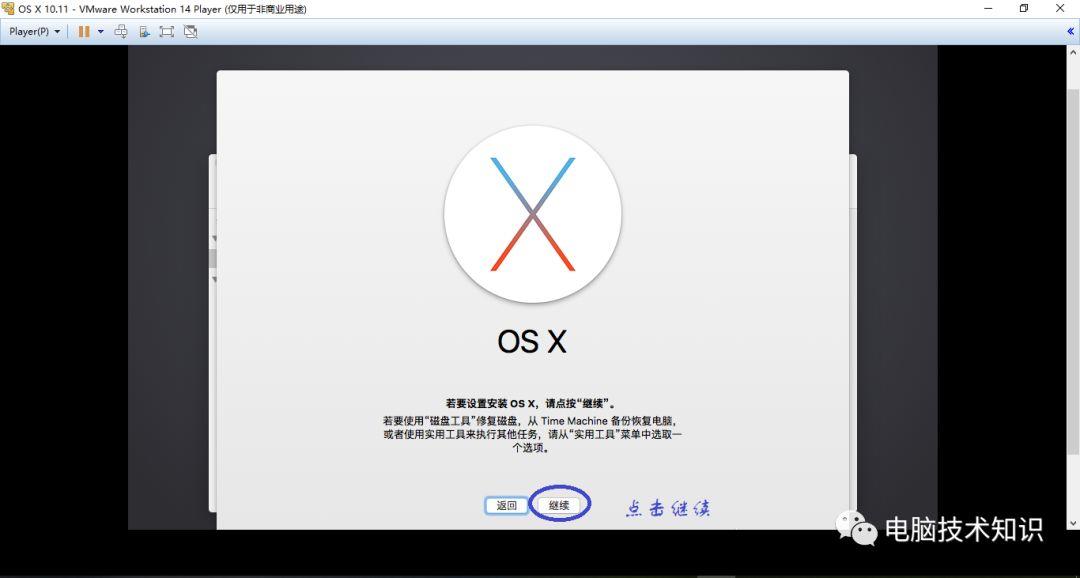Restore down the VMware Player window
The height and width of the screenshot is (578, 1080).
[1024, 9]
